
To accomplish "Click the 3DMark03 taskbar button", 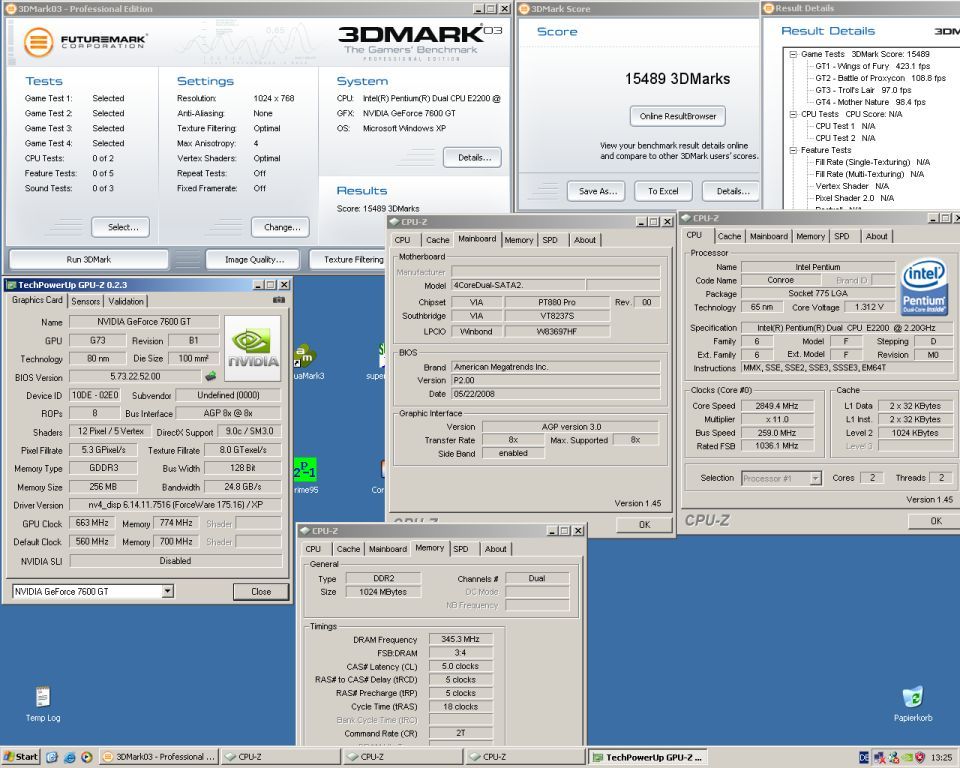I will pyautogui.click(x=158, y=757).
